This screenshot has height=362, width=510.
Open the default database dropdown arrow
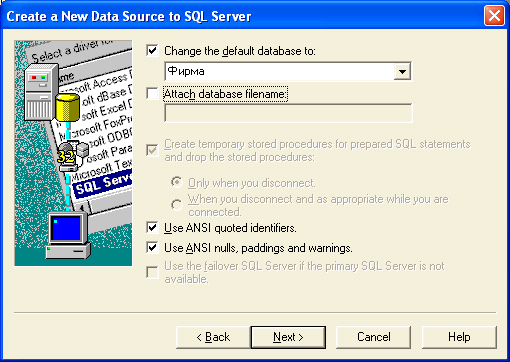coord(402,71)
